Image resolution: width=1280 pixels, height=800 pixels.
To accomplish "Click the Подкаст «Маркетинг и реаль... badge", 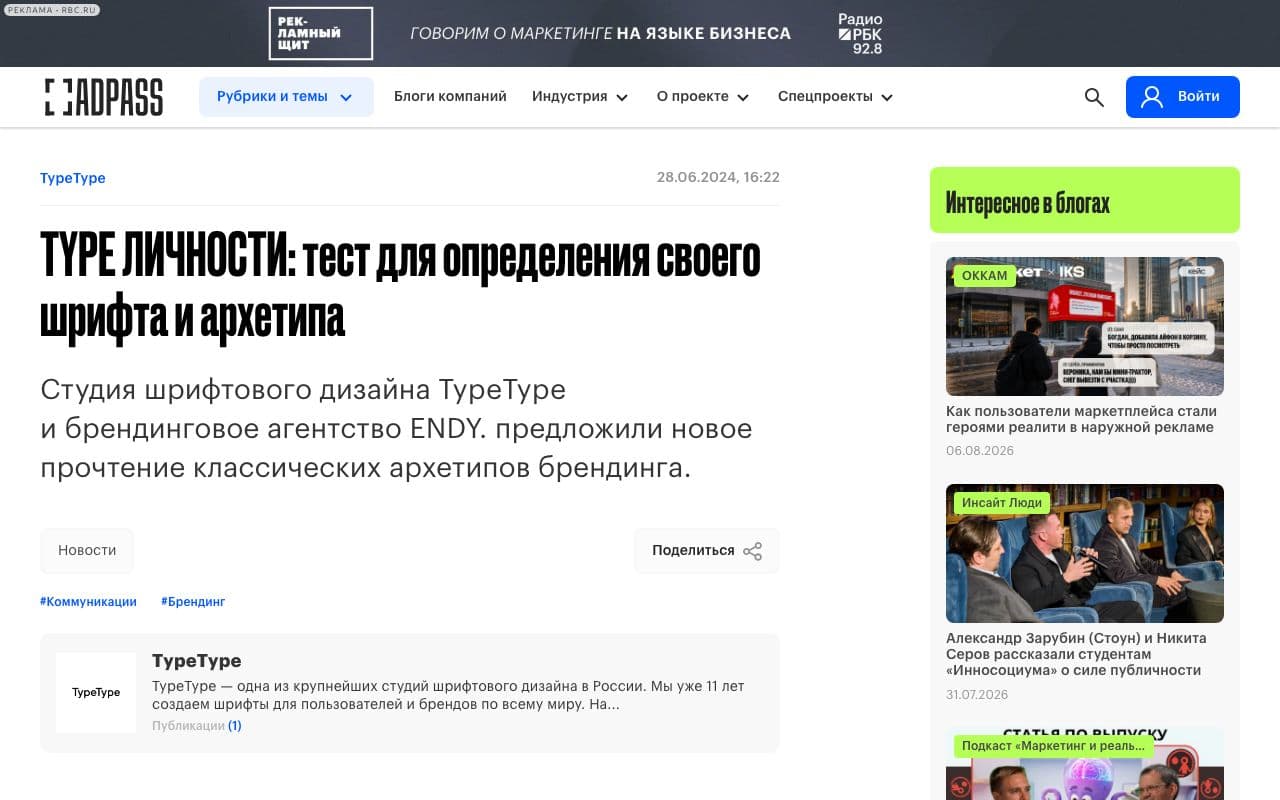I will coord(1054,746).
